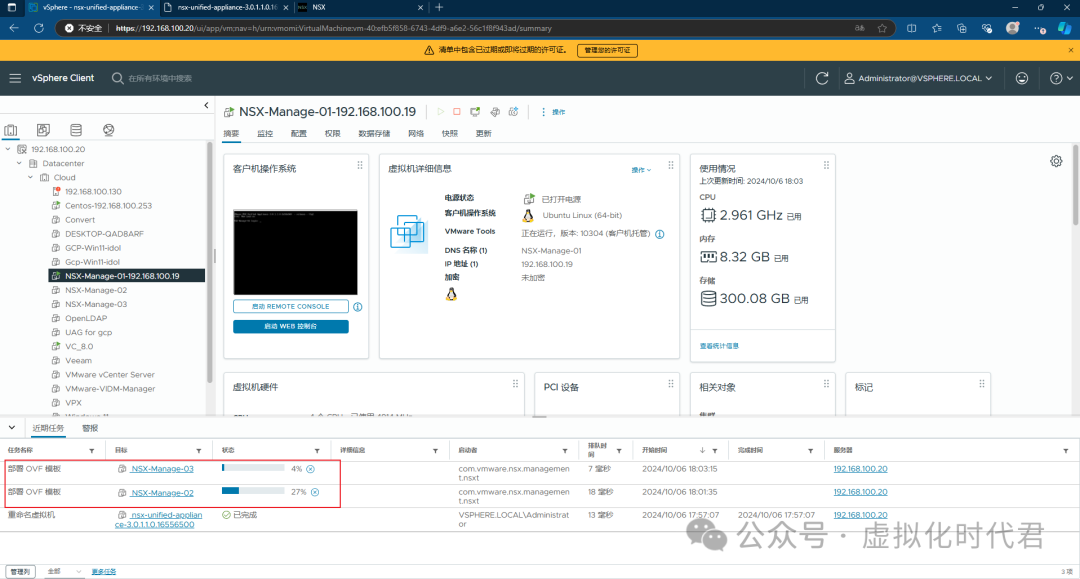Click 管理列 manage columns button

[20, 571]
